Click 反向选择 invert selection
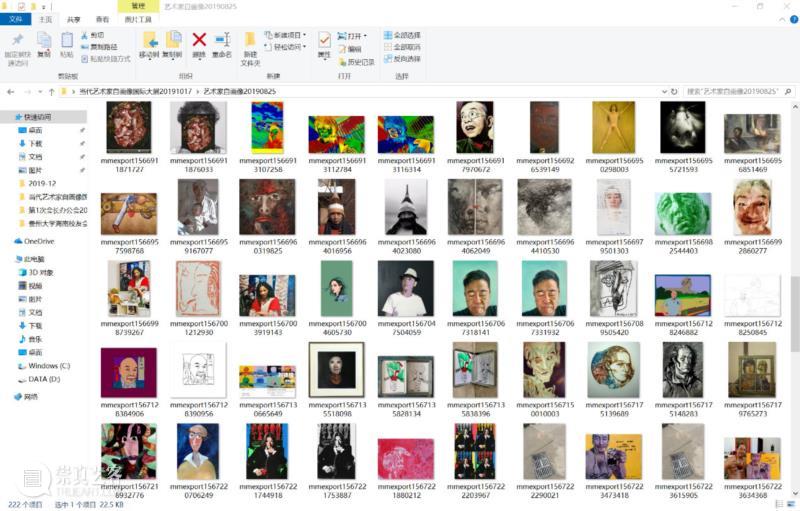Screen dimensions: 800x511 [403, 59]
